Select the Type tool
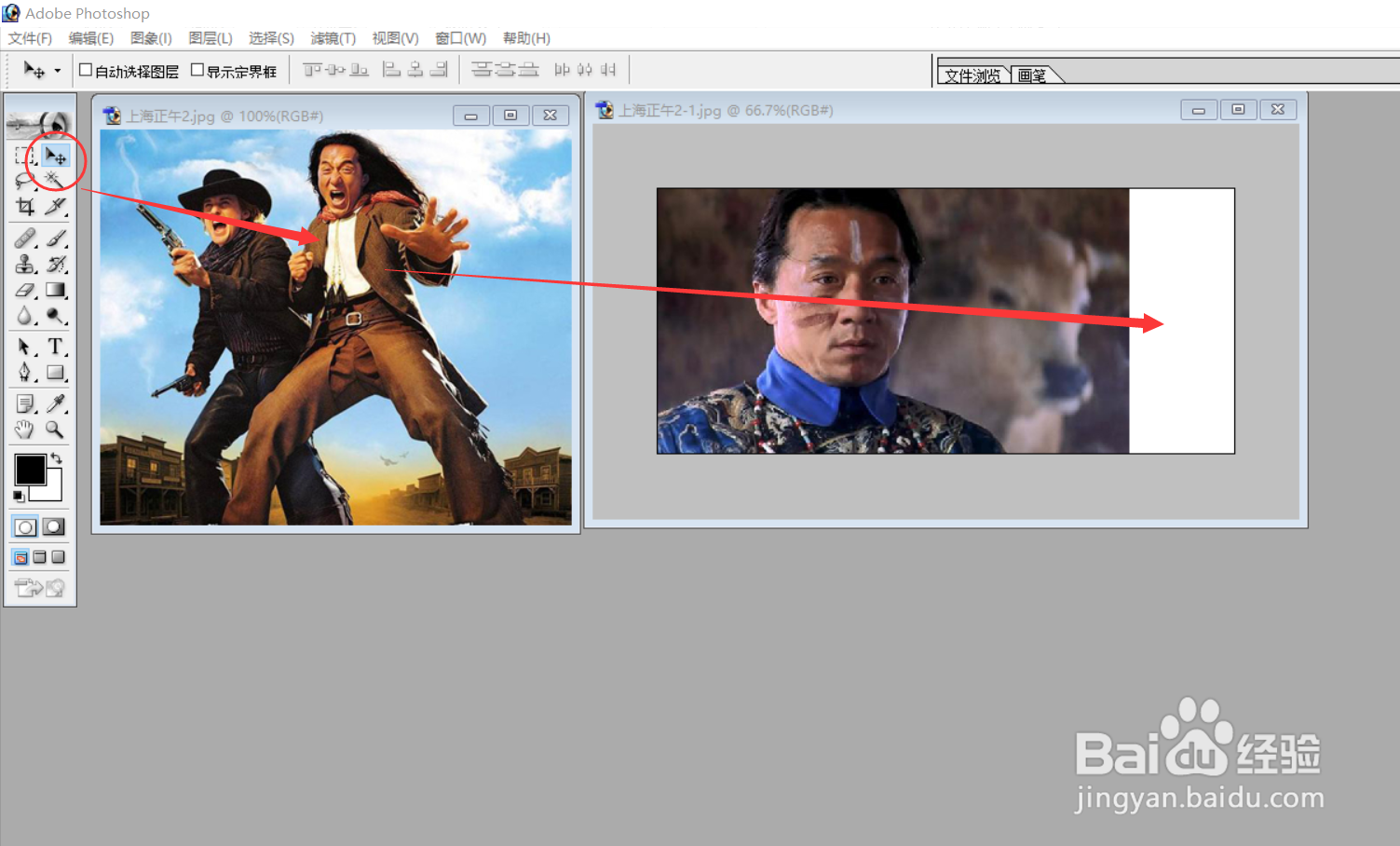The image size is (1400, 846). [x=55, y=348]
